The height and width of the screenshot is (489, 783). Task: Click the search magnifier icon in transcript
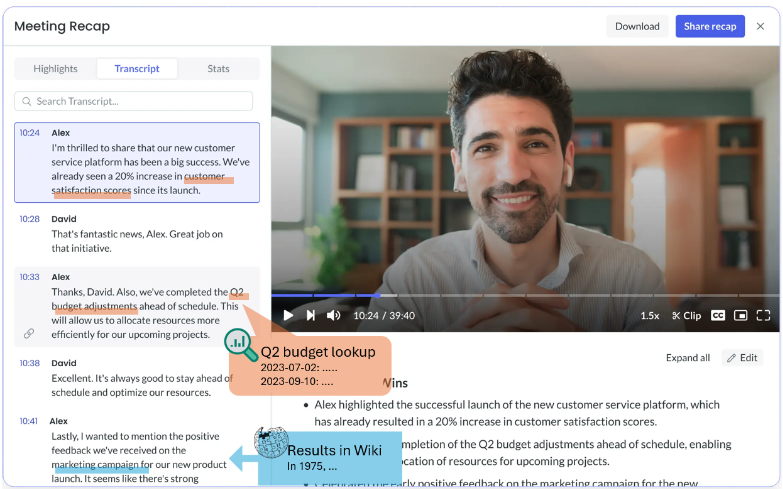coord(27,101)
